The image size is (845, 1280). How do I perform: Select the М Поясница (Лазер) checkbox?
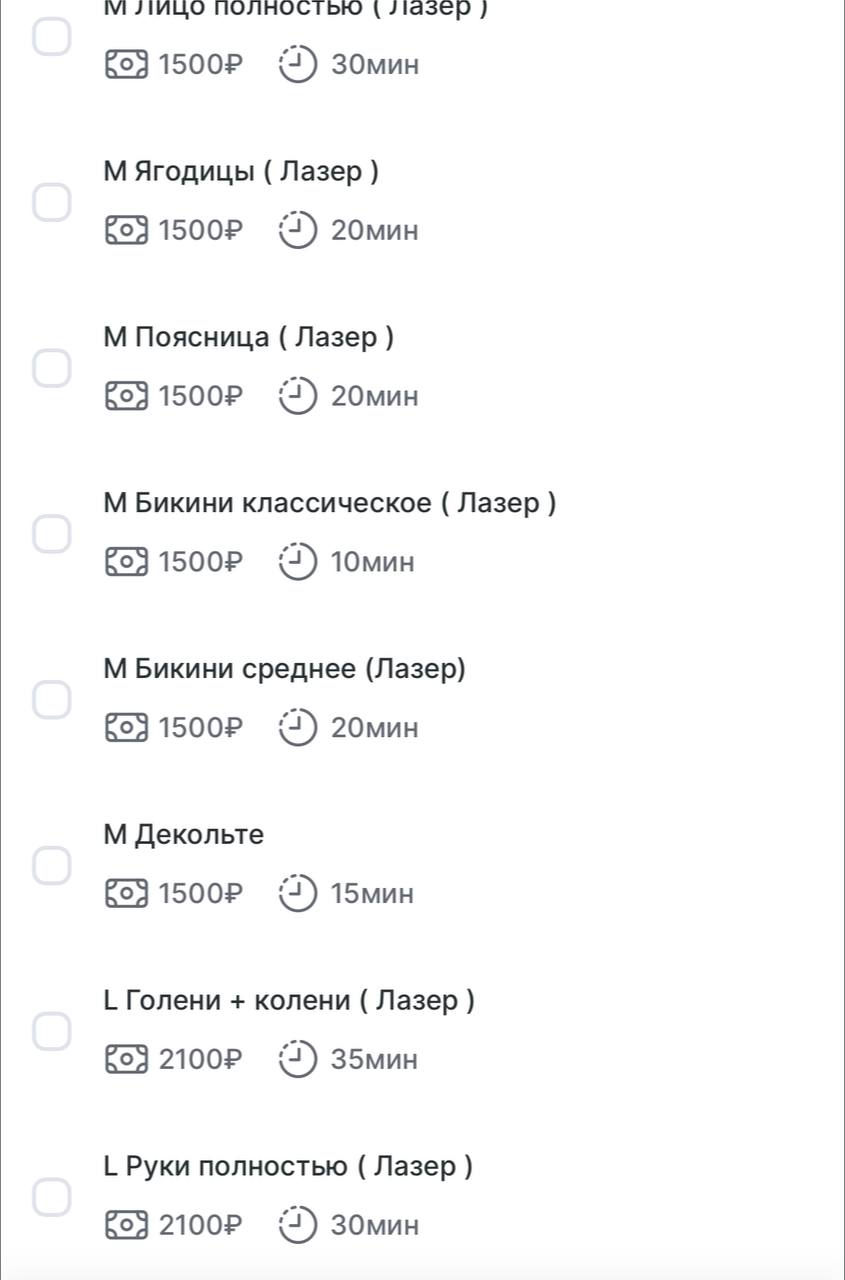click(x=52, y=368)
